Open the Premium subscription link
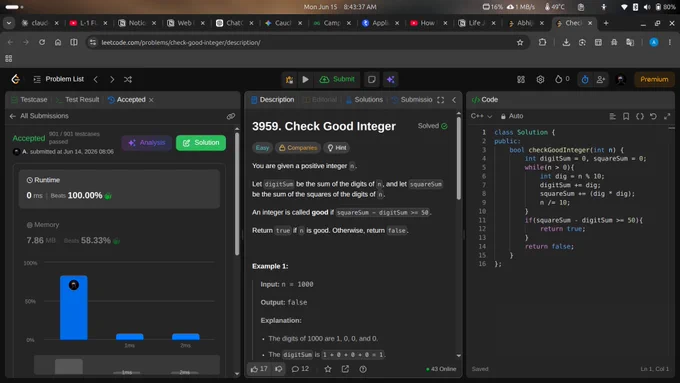This screenshot has width=680, height=383. [x=654, y=79]
